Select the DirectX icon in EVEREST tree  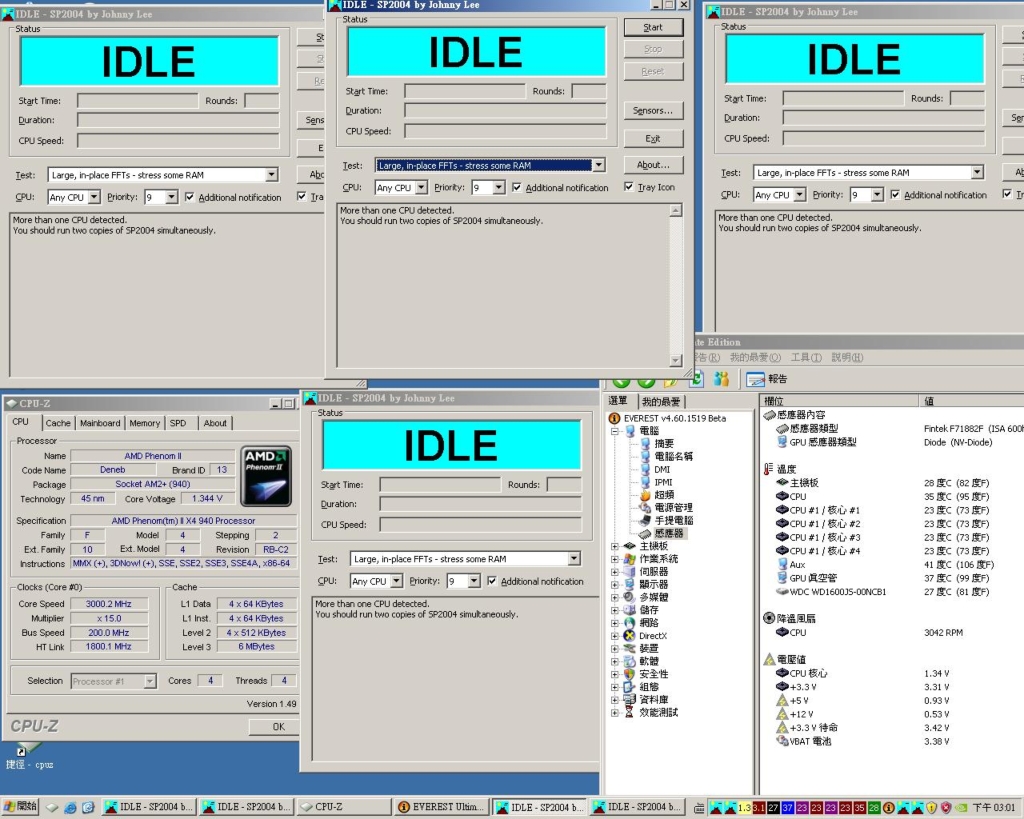point(630,635)
